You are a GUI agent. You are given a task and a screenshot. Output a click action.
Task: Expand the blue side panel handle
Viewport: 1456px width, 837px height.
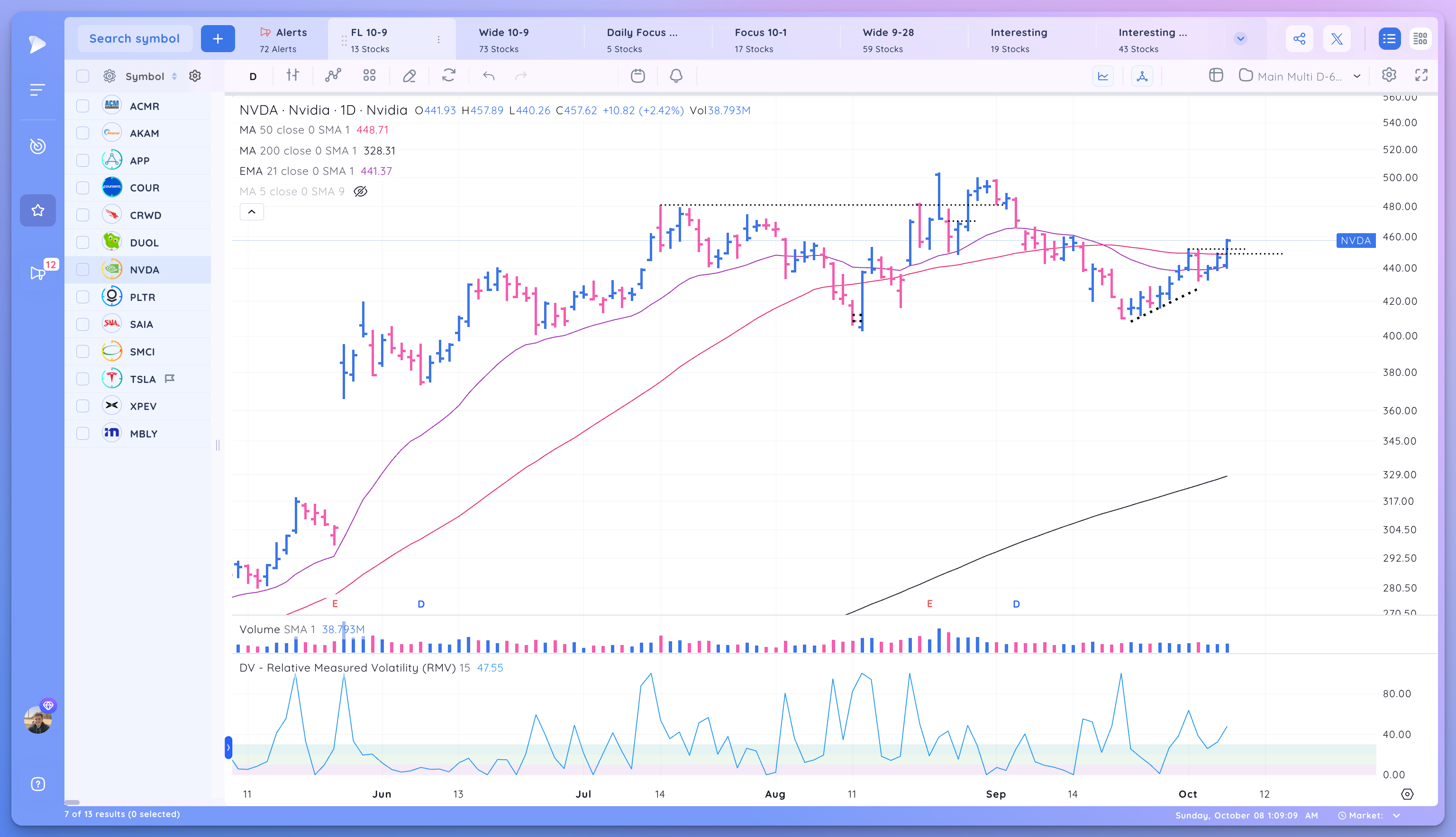tap(228, 747)
